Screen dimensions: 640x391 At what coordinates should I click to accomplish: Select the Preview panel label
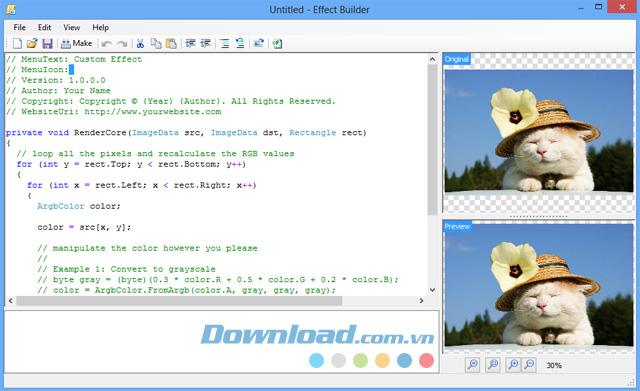pyautogui.click(x=457, y=227)
